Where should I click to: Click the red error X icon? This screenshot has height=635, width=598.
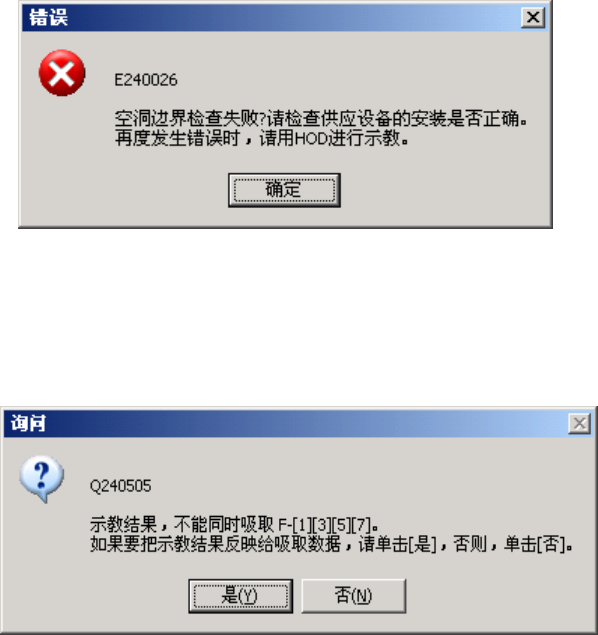click(62, 73)
